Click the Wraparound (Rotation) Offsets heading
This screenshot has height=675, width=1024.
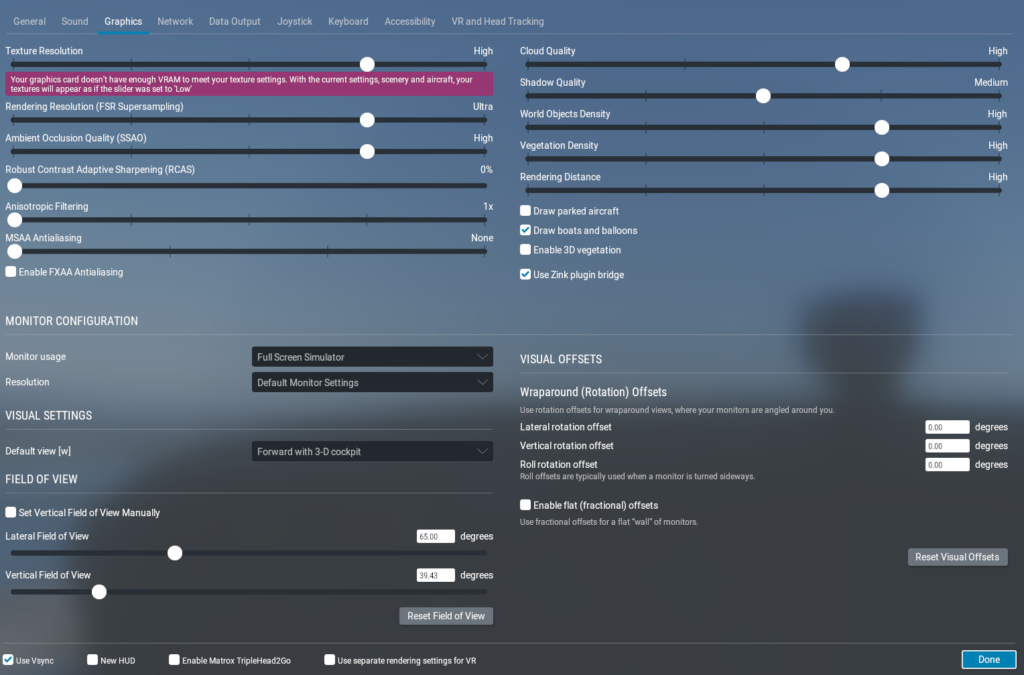(x=593, y=392)
